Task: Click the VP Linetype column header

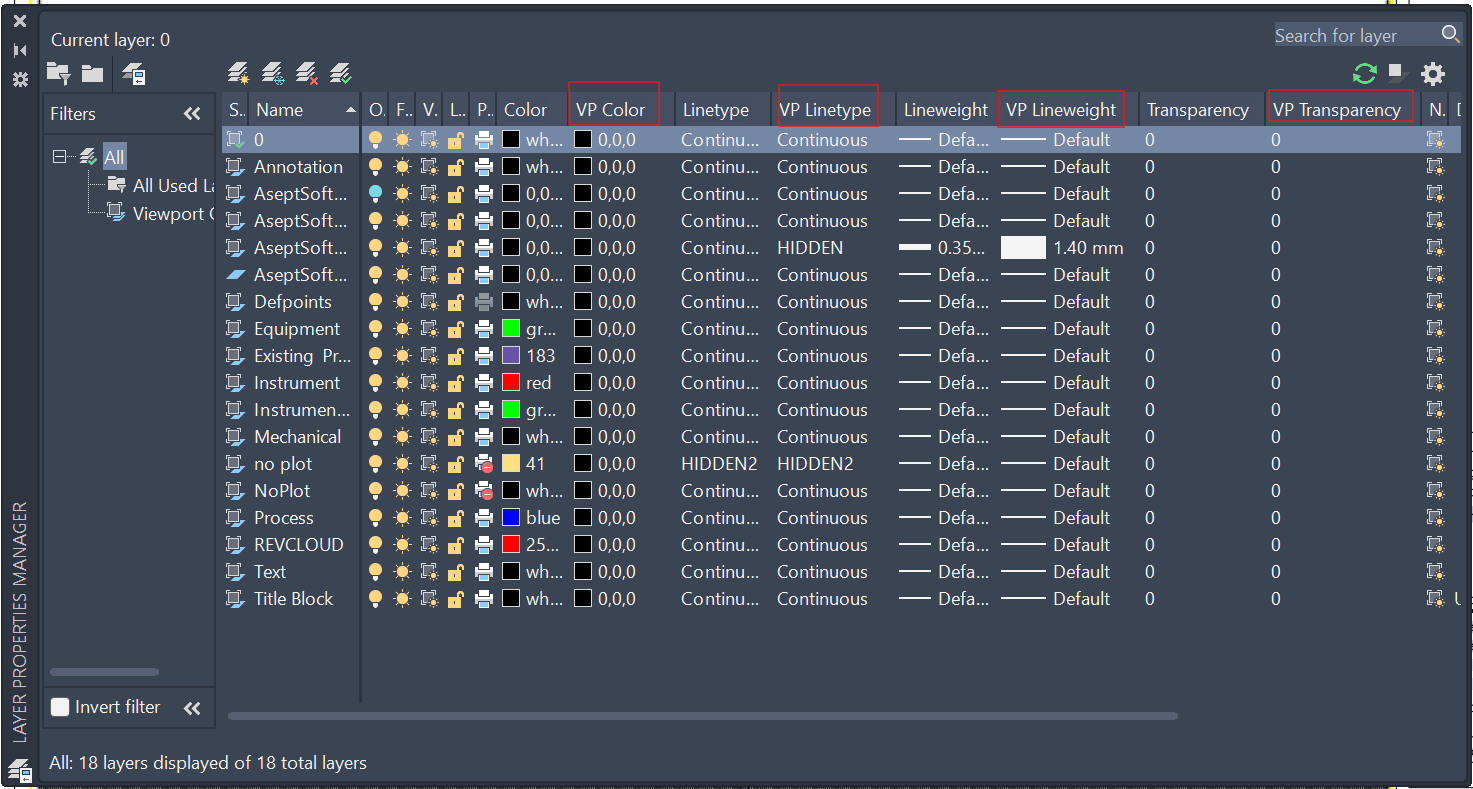Action: coord(825,110)
